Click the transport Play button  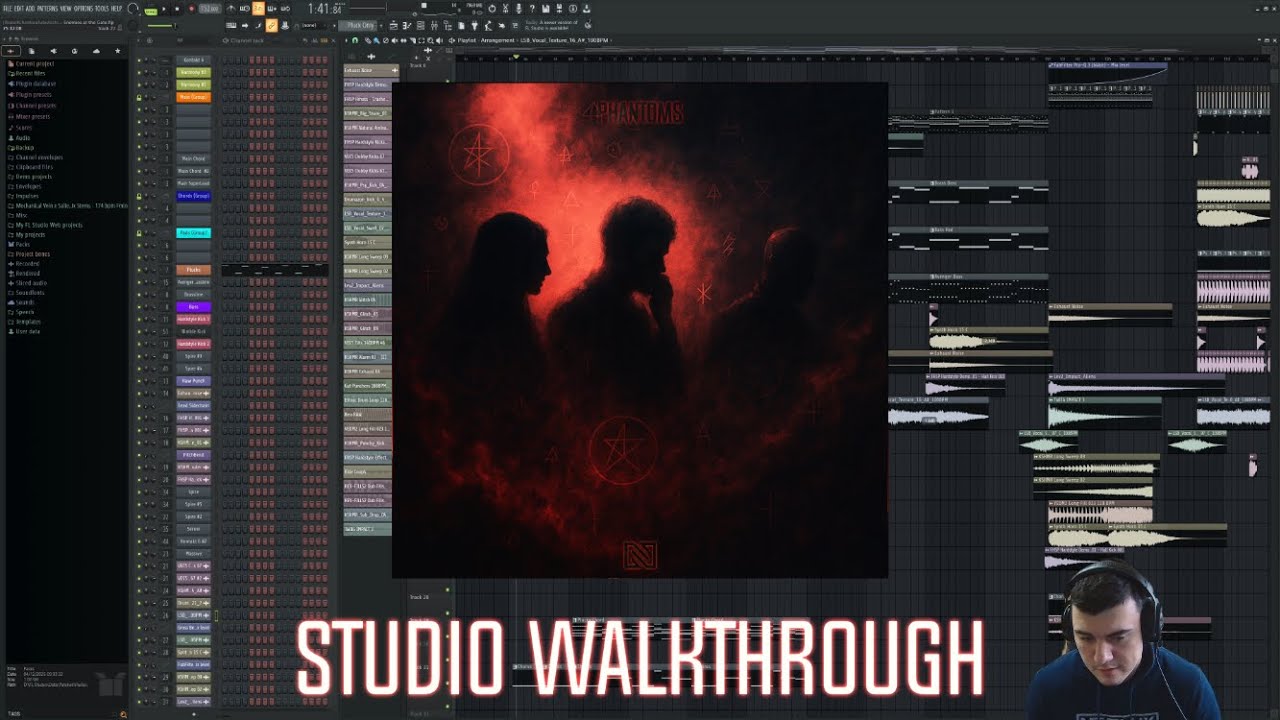[165, 9]
